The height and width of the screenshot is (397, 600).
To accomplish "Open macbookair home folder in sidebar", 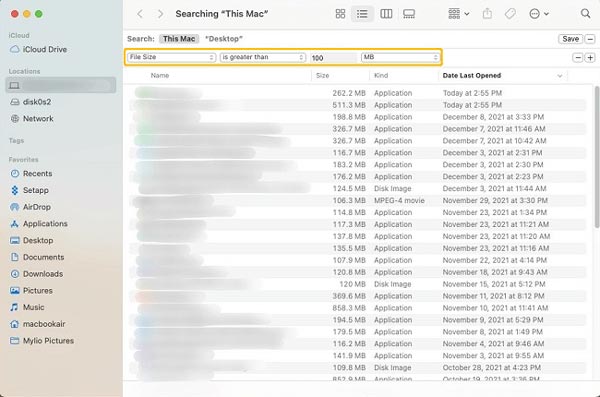I will click(x=38, y=324).
